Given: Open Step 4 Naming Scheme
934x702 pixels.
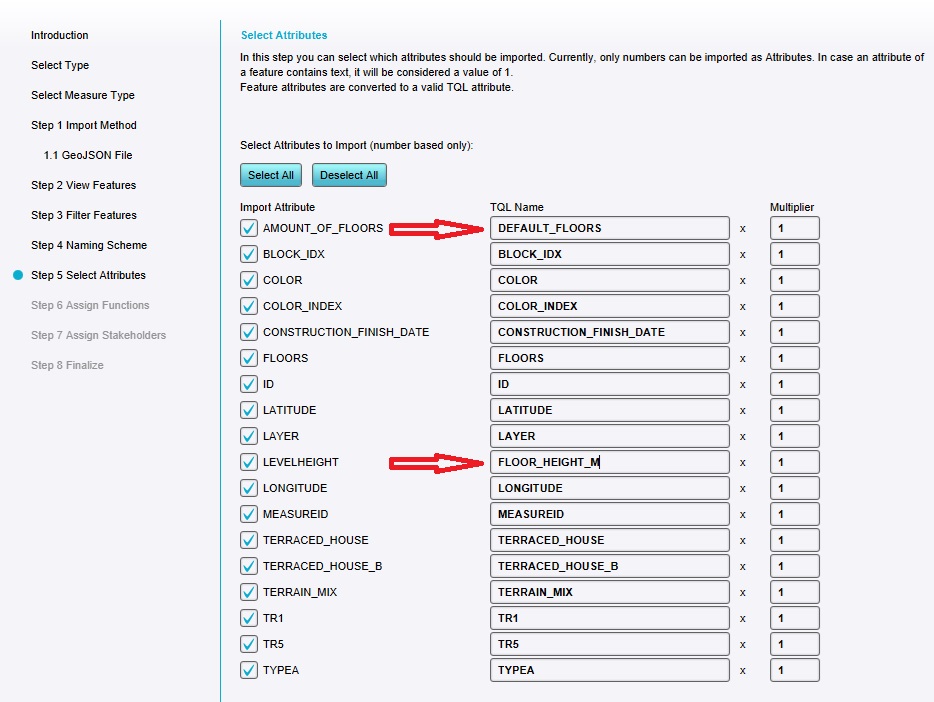Looking at the screenshot, I should coord(89,245).
